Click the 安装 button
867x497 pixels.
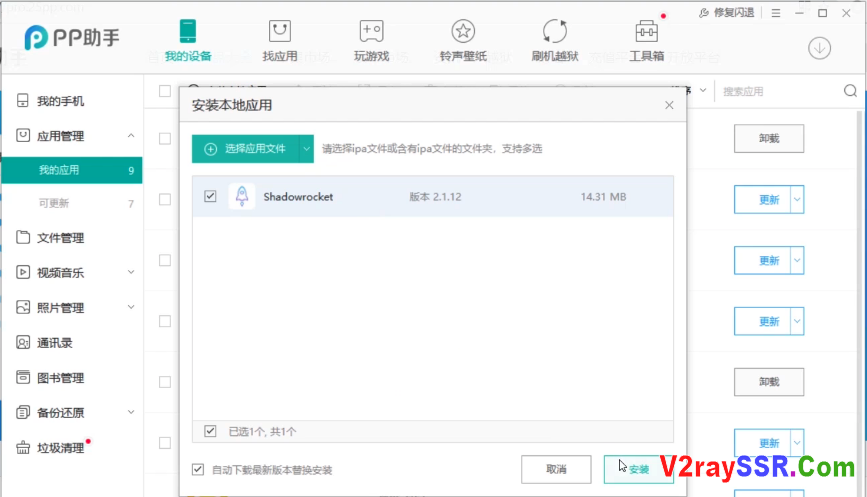click(x=638, y=469)
